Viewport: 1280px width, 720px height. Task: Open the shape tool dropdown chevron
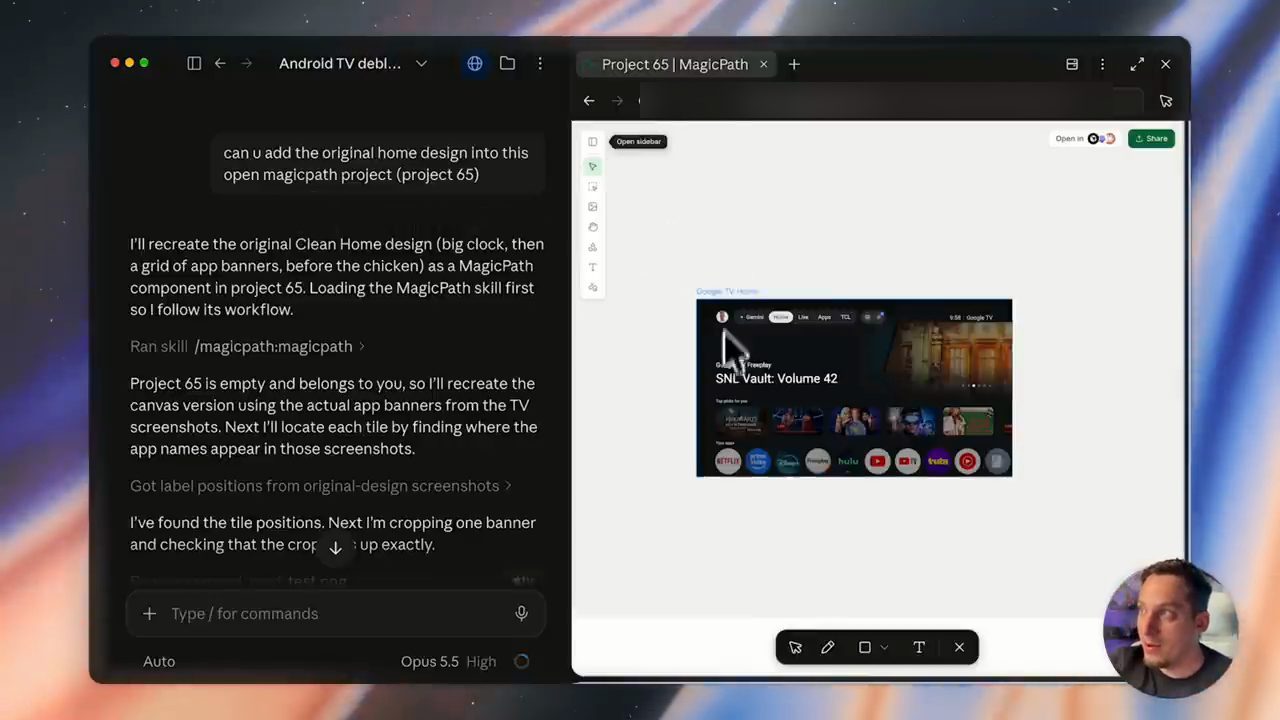point(884,648)
